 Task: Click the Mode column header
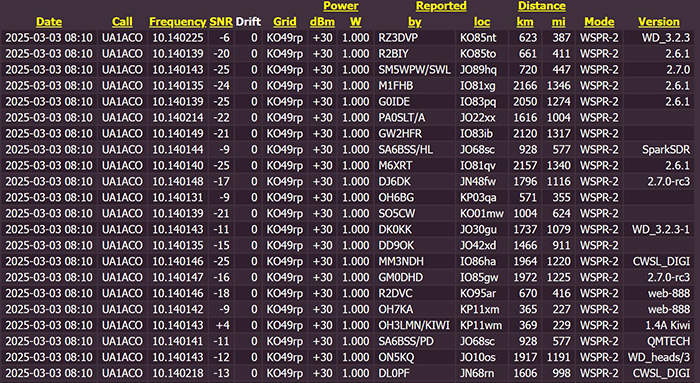(599, 22)
